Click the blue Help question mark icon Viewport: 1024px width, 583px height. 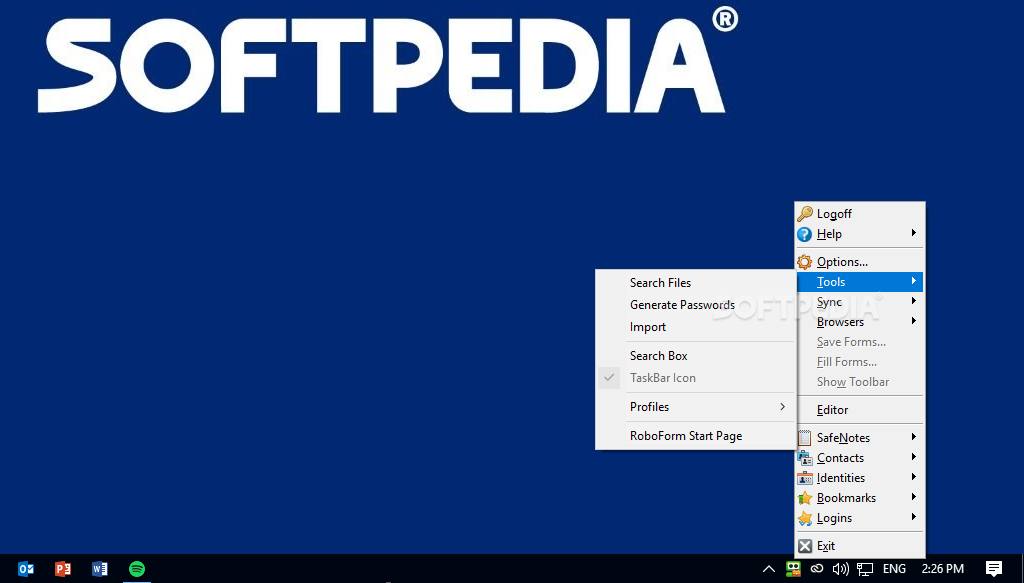pyautogui.click(x=805, y=234)
